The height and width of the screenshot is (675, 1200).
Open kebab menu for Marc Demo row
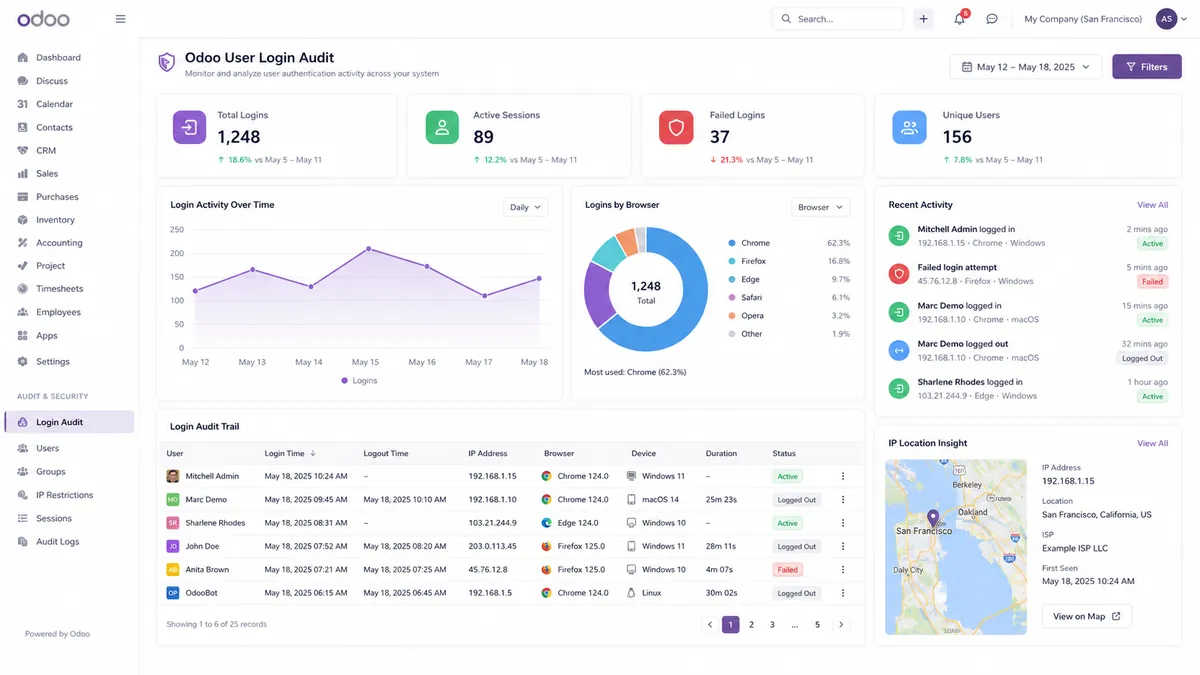(x=843, y=499)
